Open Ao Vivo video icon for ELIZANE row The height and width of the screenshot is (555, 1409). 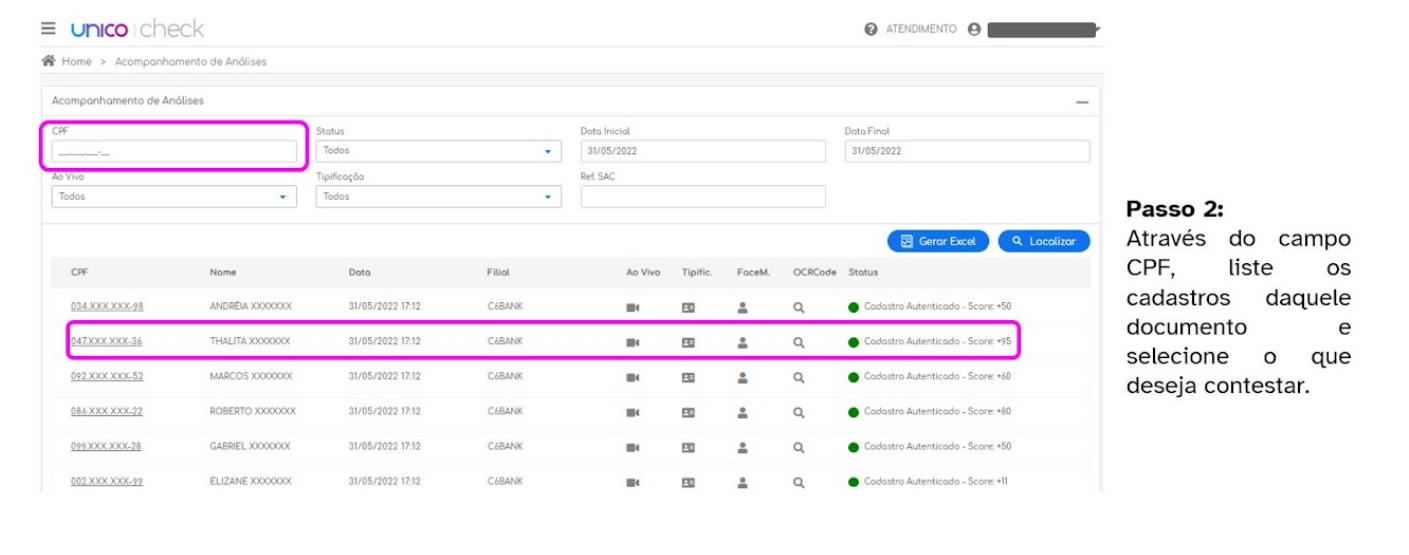[x=633, y=481]
